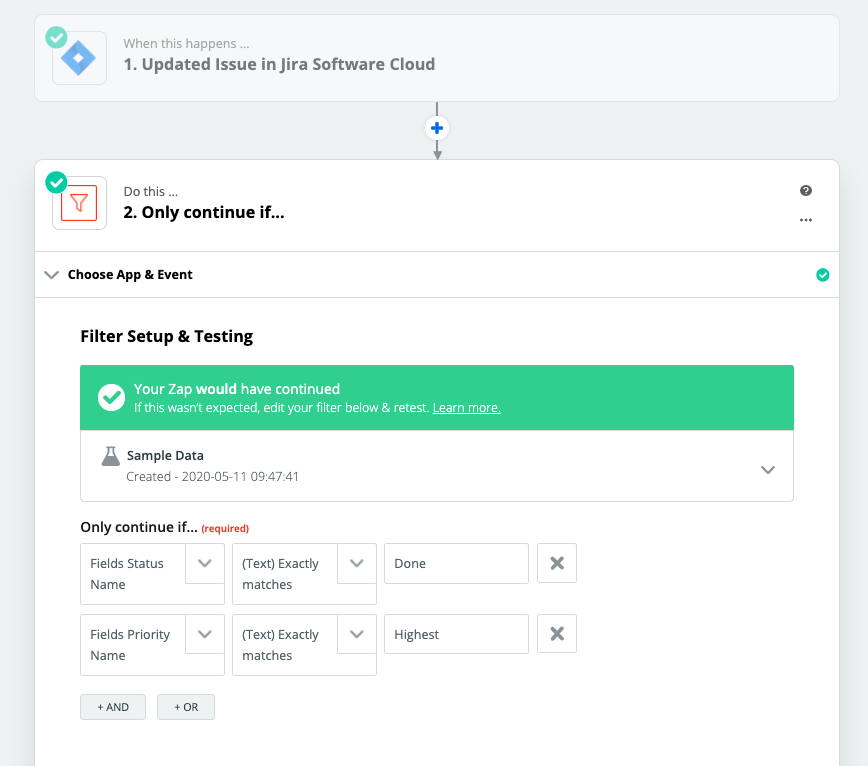Click the + OR button
The image size is (868, 766).
pos(185,706)
